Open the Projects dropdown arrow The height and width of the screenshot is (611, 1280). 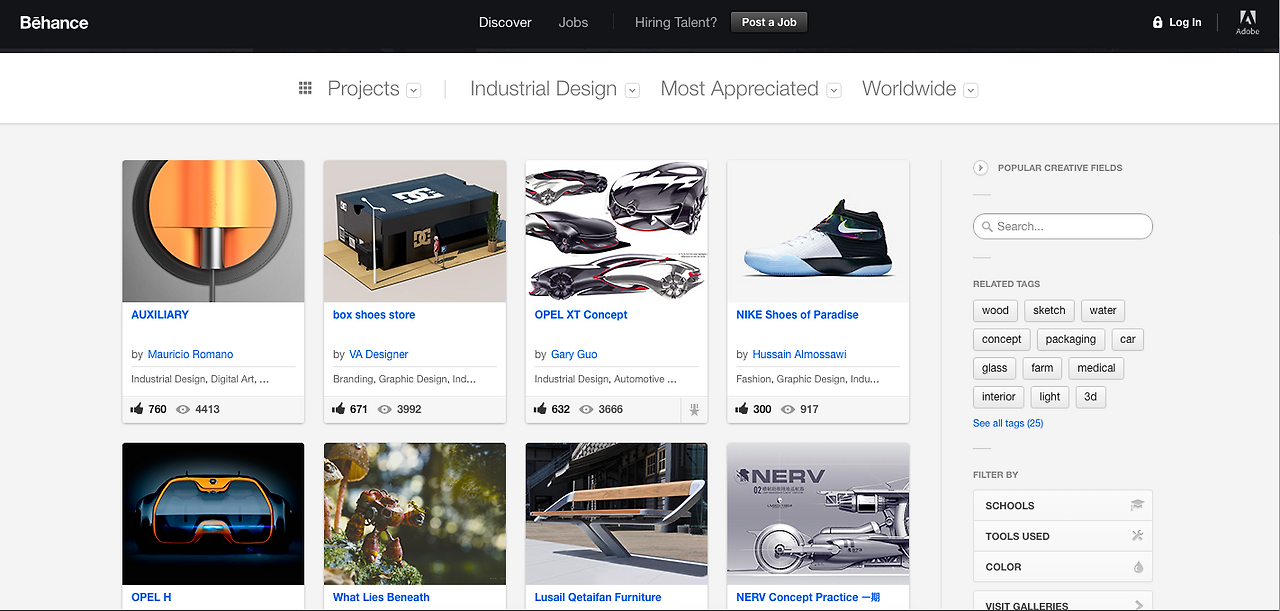414,90
